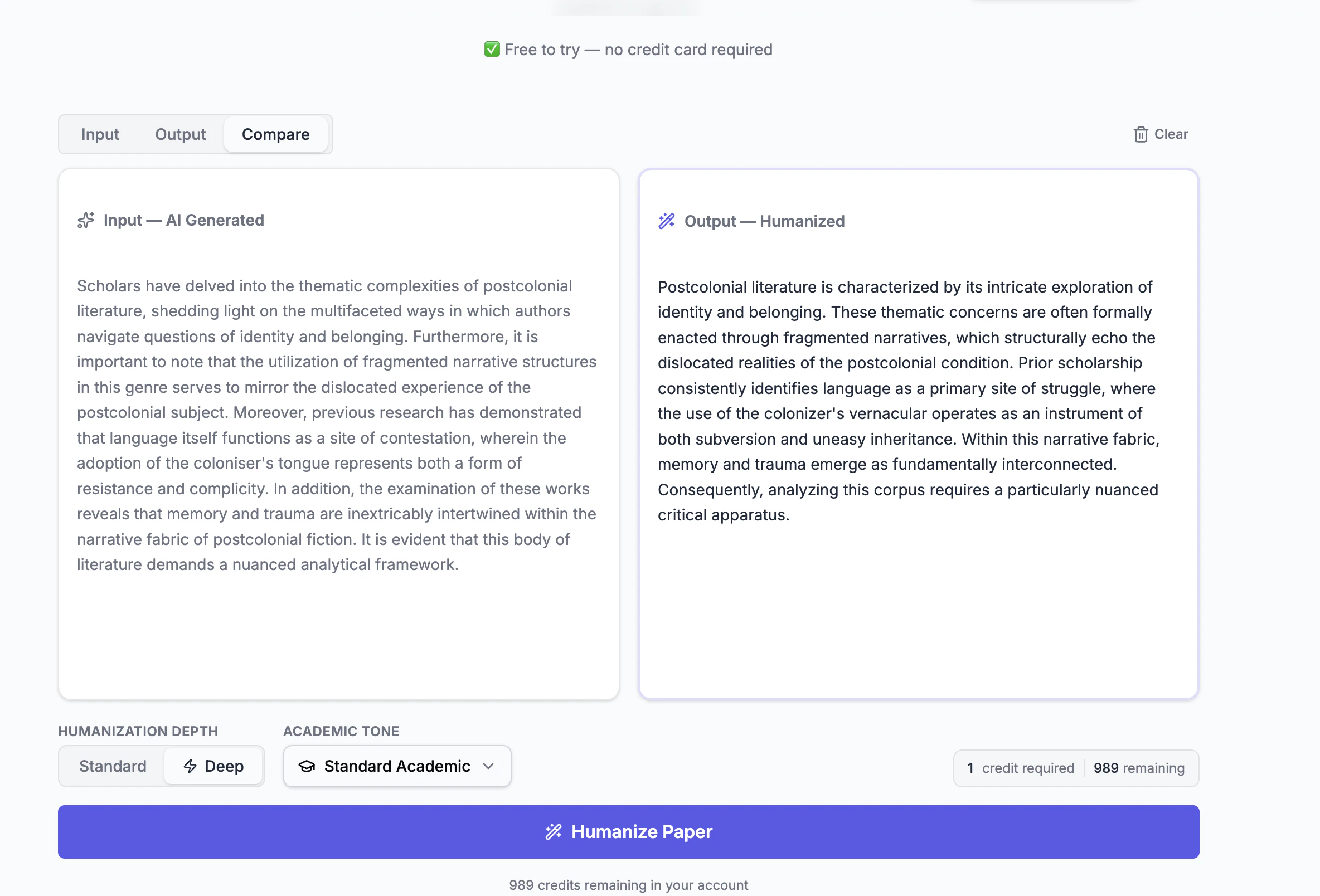
Task: Click inside the AI Generated input text
Action: click(x=336, y=425)
